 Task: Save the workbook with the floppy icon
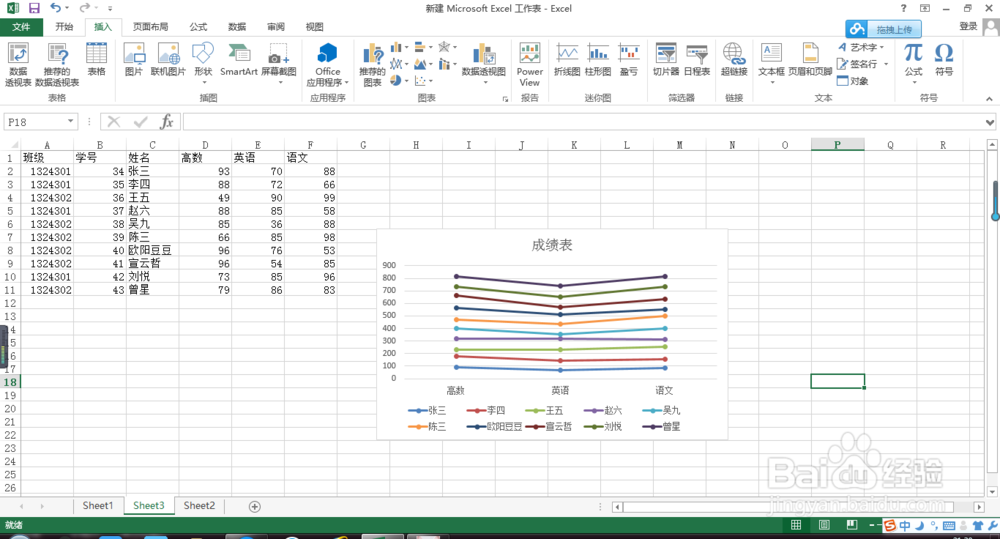34,8
